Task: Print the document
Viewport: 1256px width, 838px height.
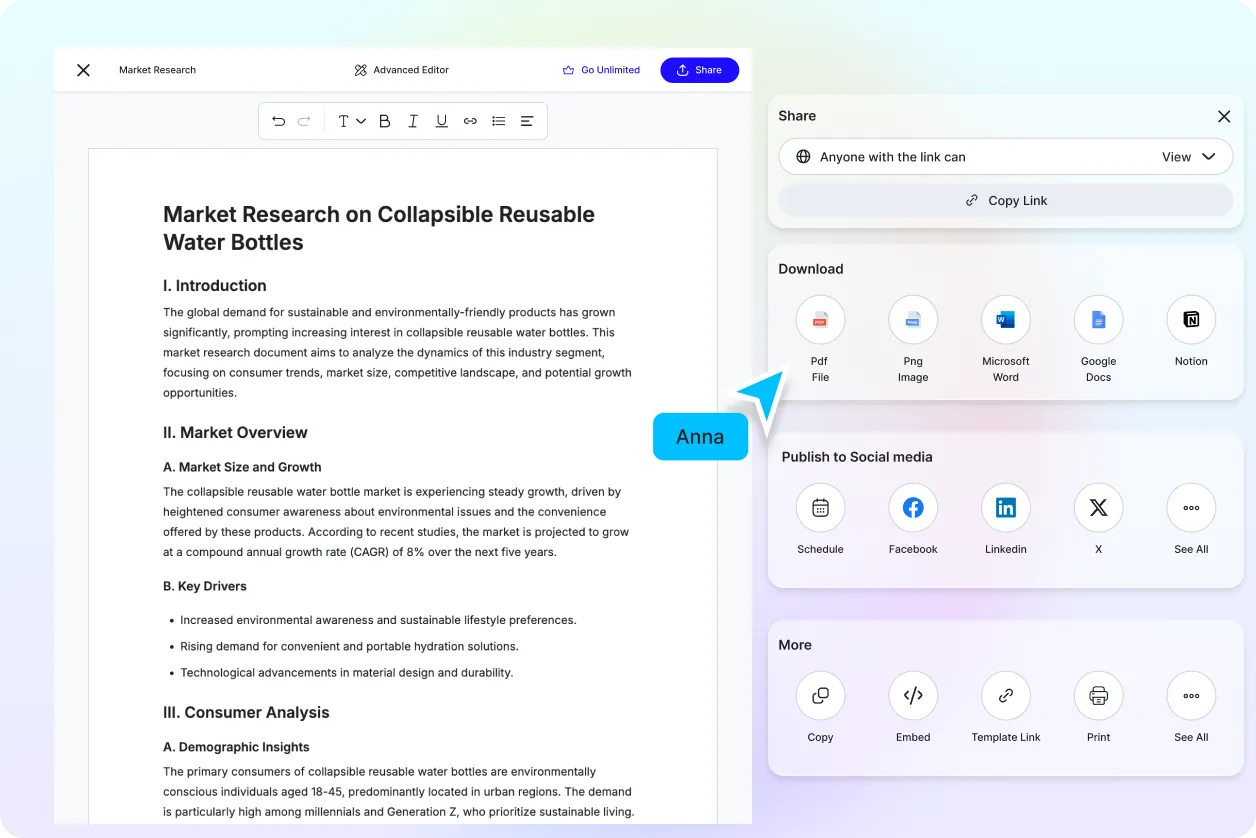Action: (1098, 696)
